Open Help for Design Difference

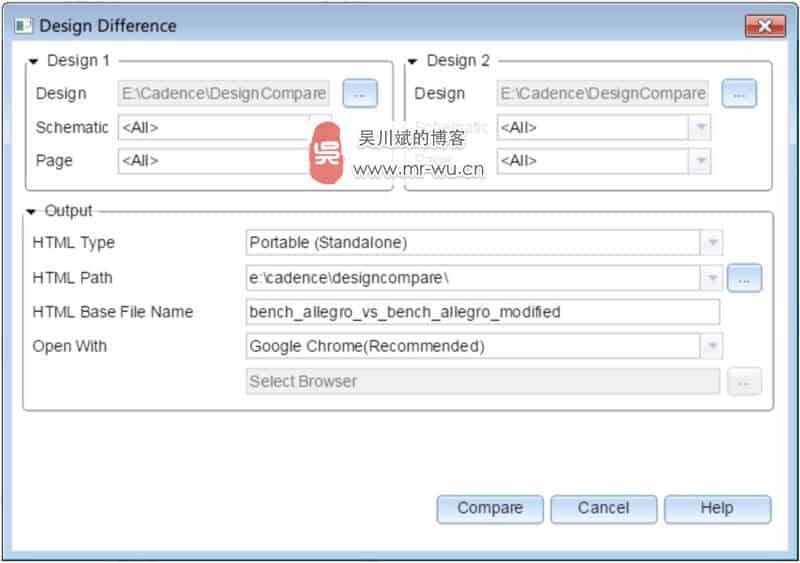pyautogui.click(x=717, y=508)
